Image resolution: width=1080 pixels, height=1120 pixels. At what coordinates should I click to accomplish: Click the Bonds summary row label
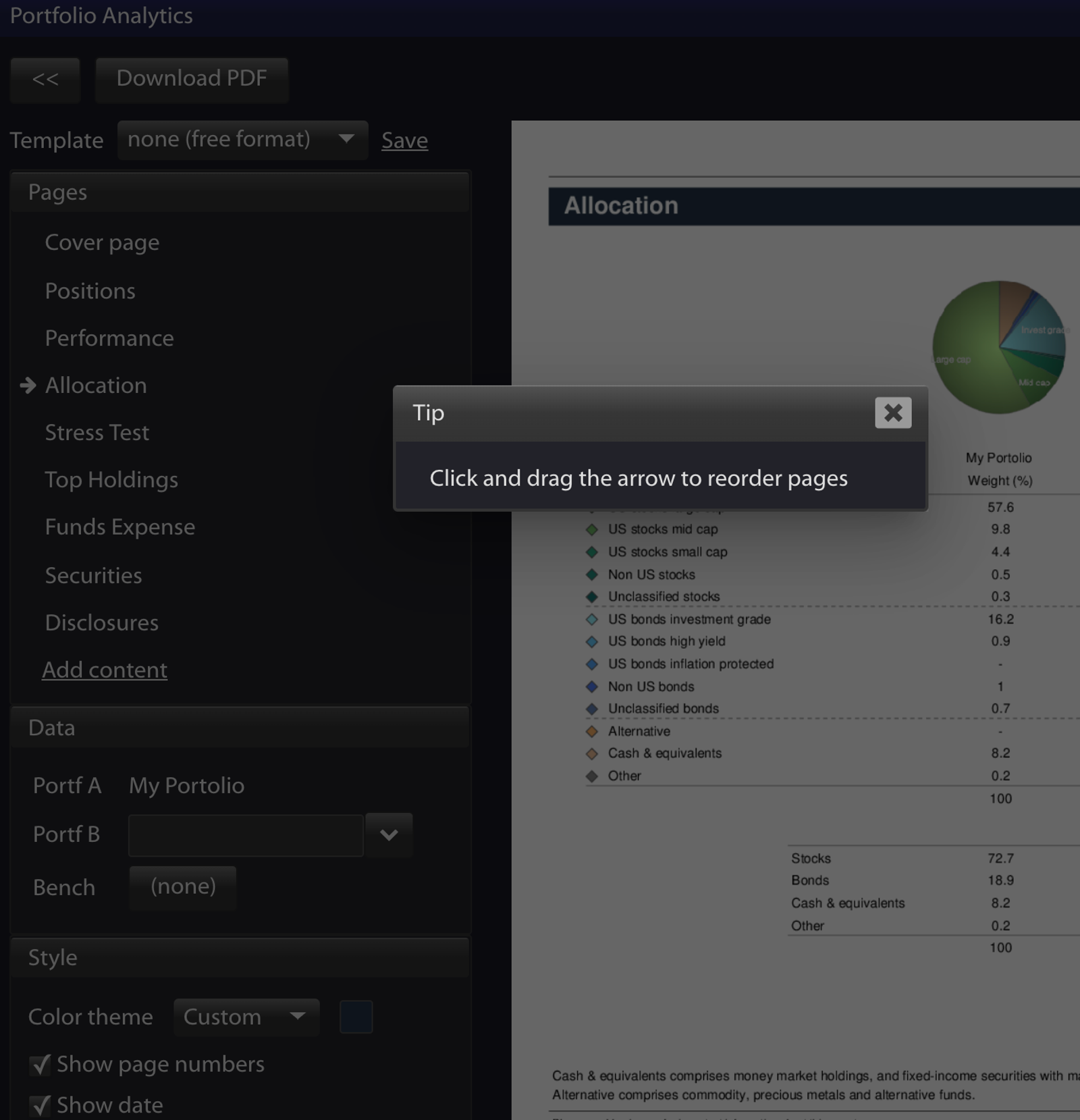coord(810,880)
